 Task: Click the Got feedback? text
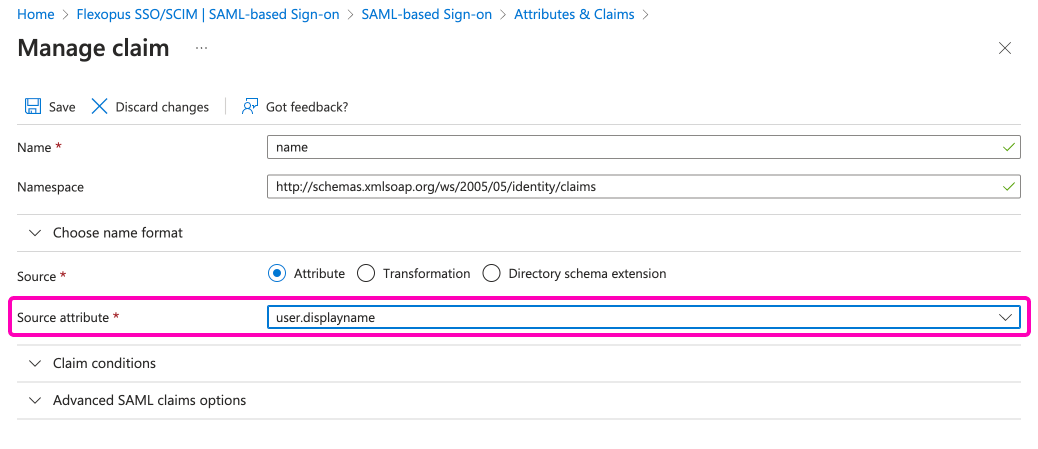306,107
